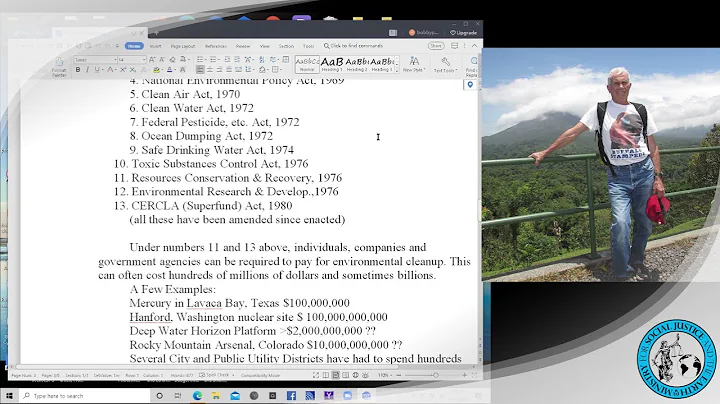Apply the Heading 2 style
The height and width of the screenshot is (404, 720).
[357, 64]
